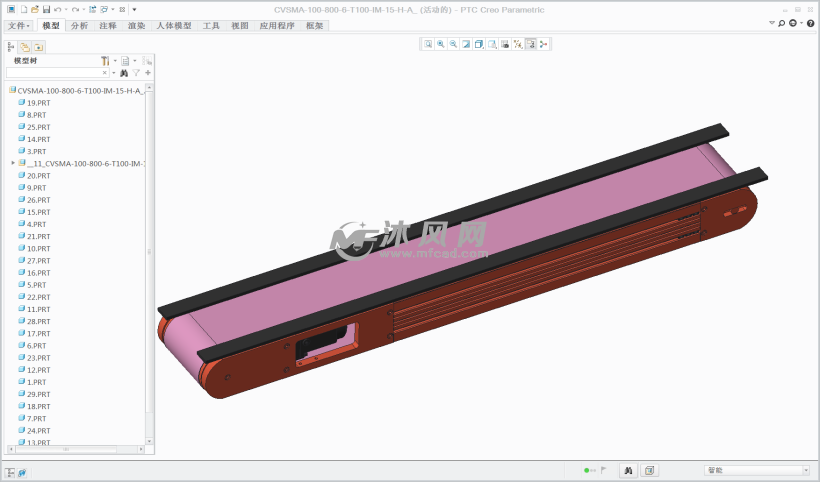Select 26.PRT in the model tree
820x482 pixels.
point(38,200)
